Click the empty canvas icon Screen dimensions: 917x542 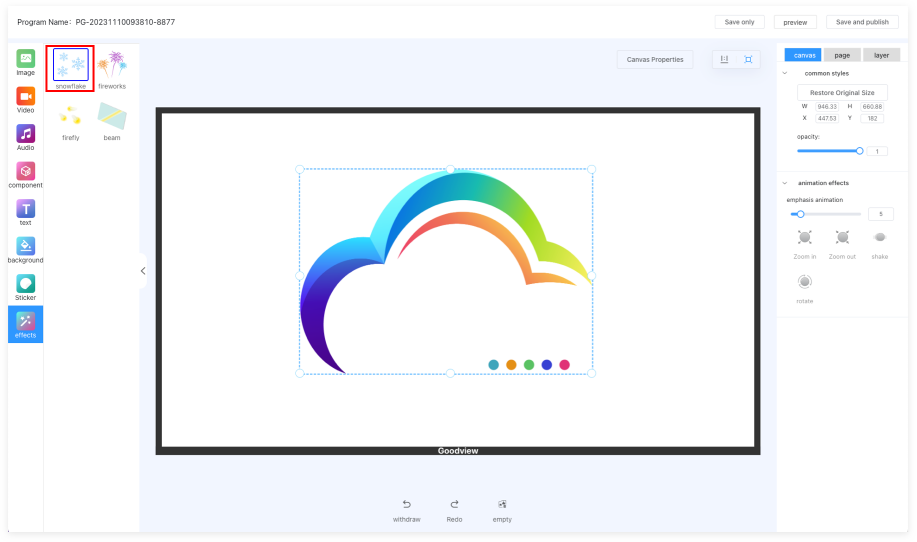point(502,505)
